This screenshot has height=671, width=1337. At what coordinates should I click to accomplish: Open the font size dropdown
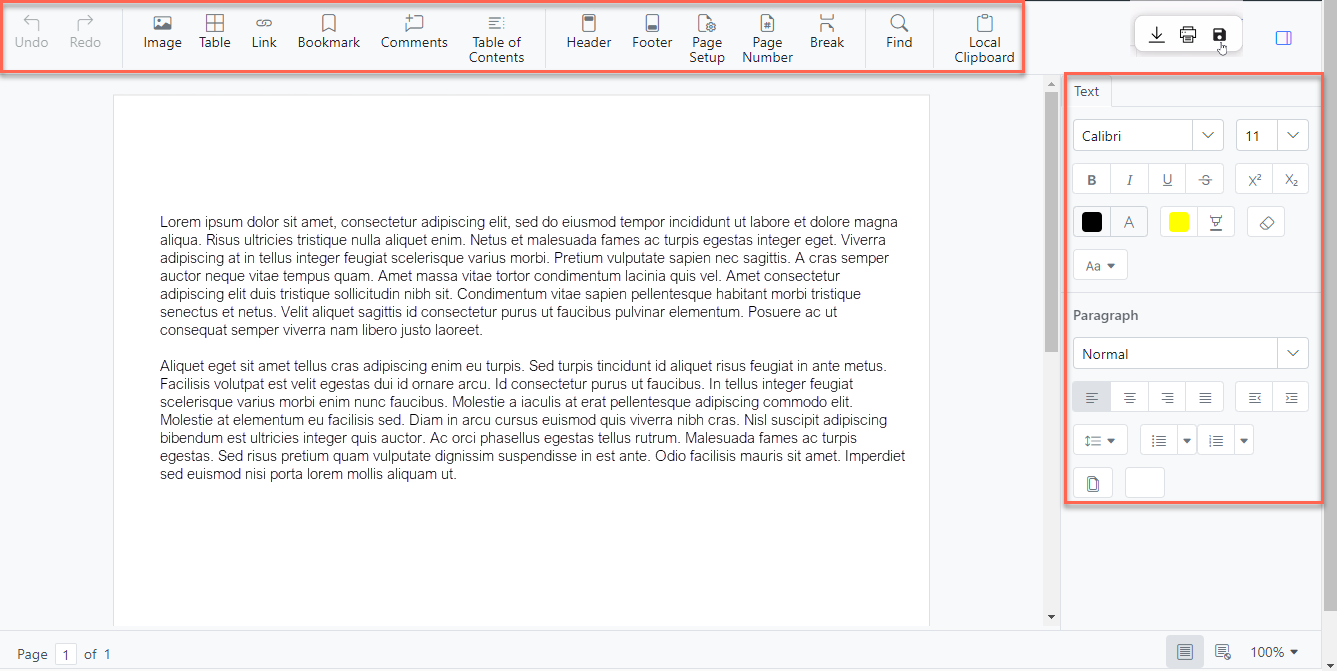[x=1293, y=135]
